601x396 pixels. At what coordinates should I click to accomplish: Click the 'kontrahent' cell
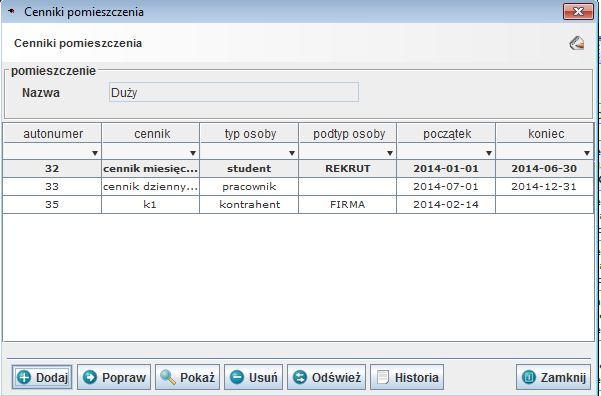[250, 205]
